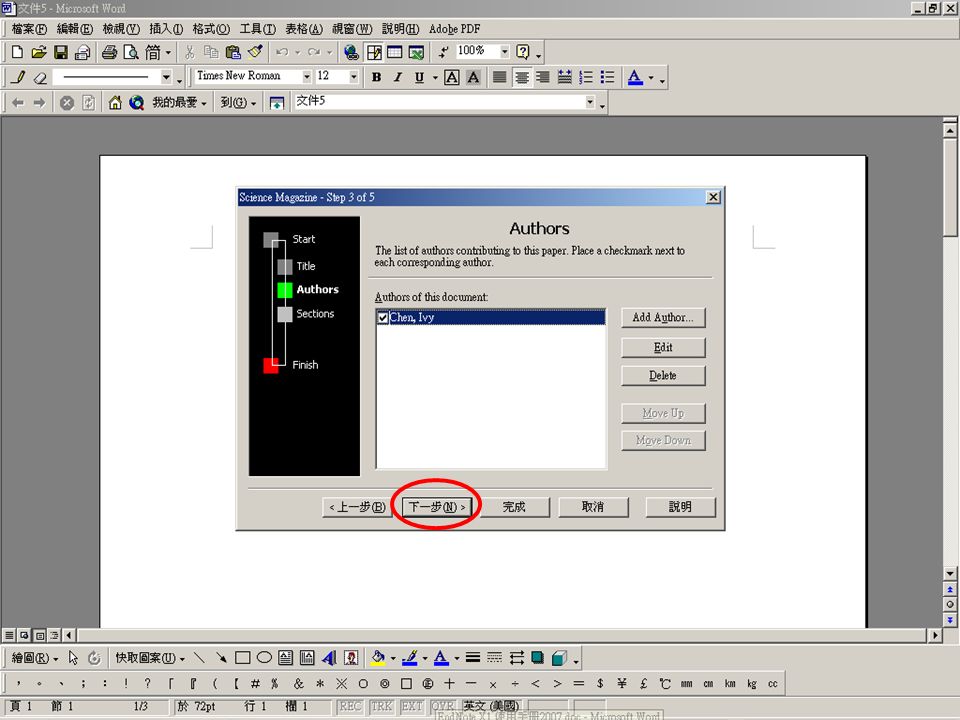
Task: Open the 到(G) go dropdown
Action: [x=238, y=103]
